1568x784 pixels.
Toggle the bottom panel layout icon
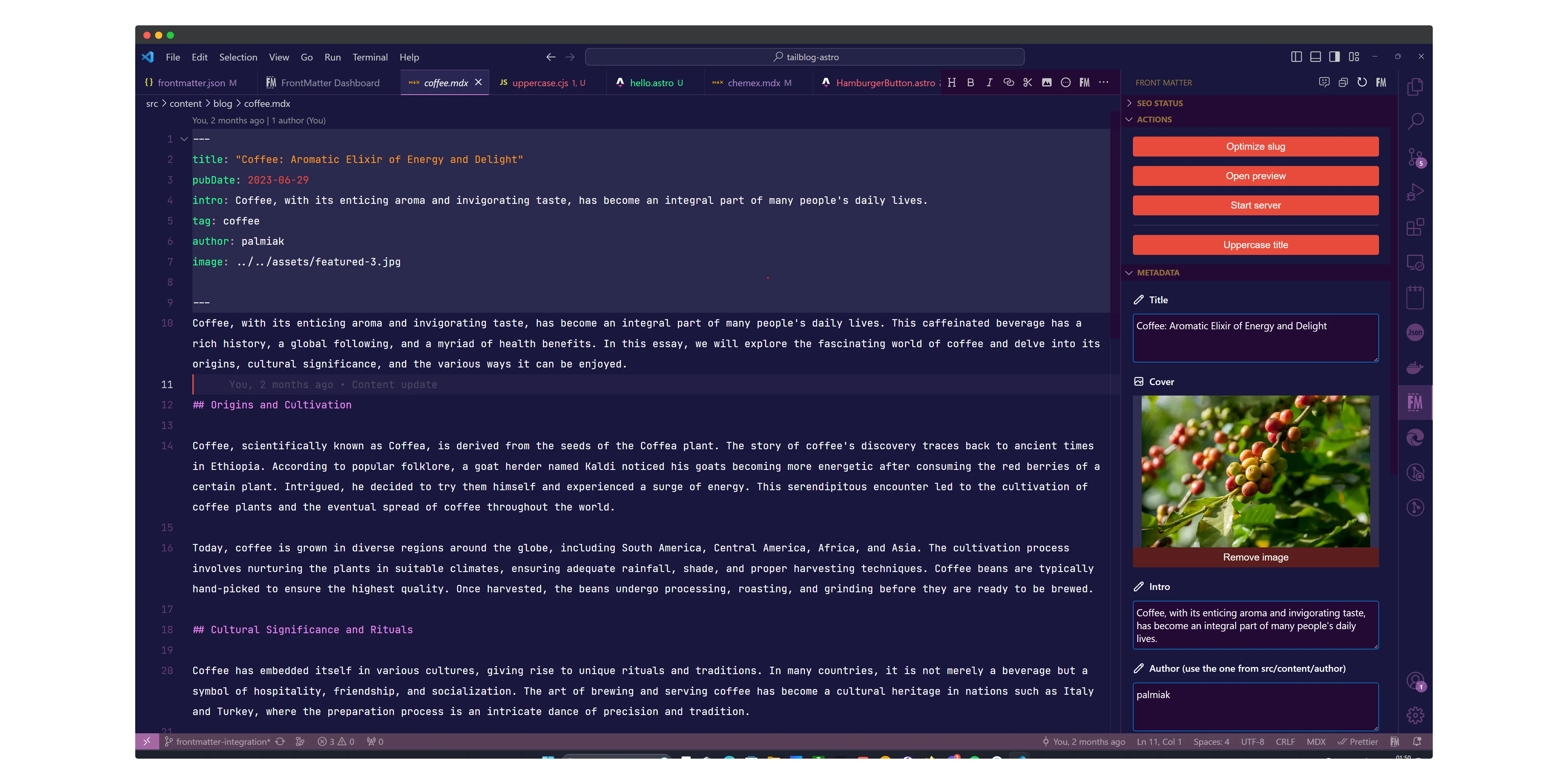pos(1315,56)
